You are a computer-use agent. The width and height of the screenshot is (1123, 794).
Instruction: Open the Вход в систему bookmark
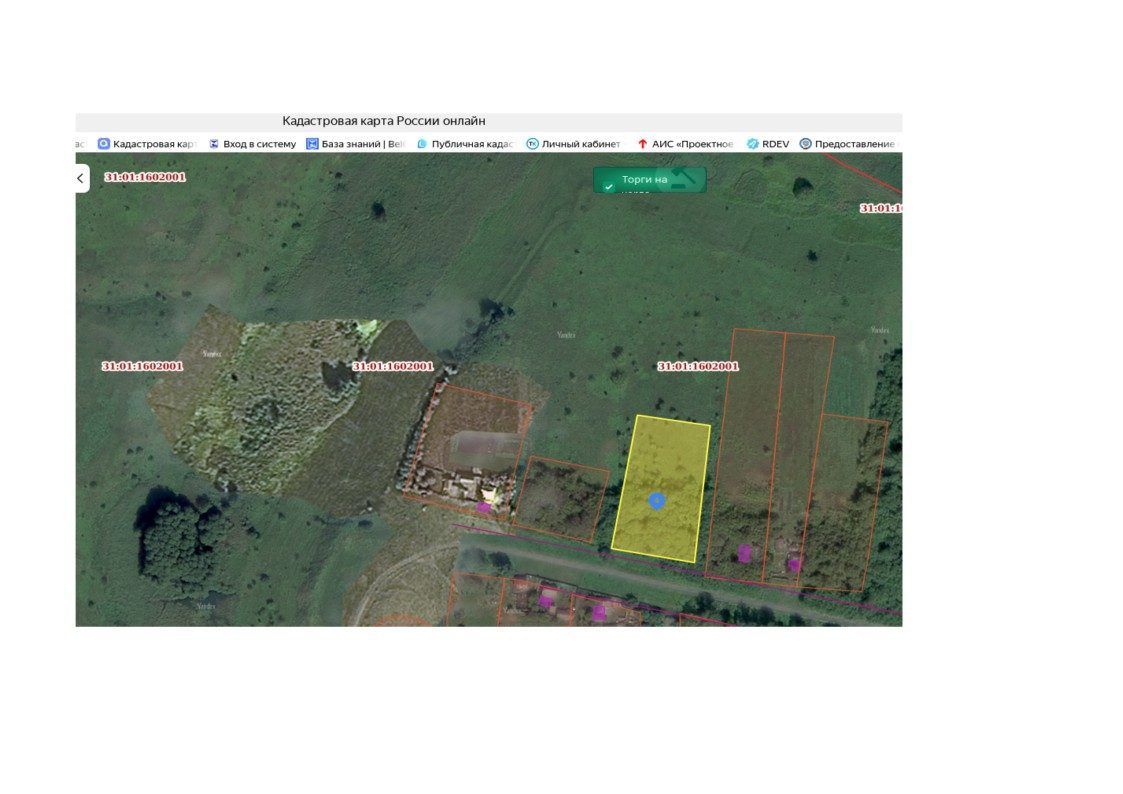pos(252,144)
